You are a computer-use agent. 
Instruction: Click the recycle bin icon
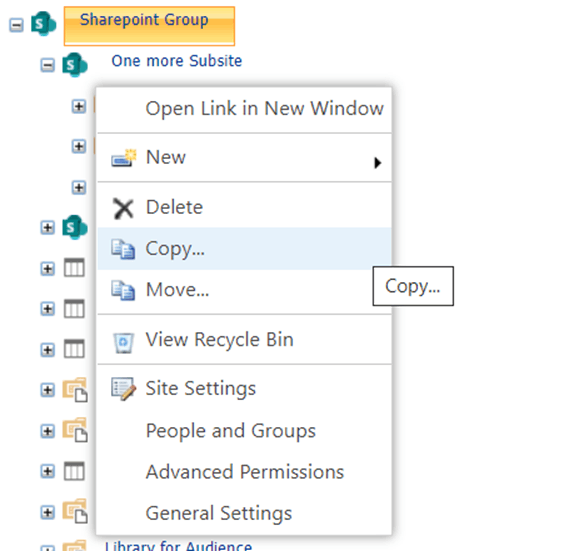tap(123, 342)
